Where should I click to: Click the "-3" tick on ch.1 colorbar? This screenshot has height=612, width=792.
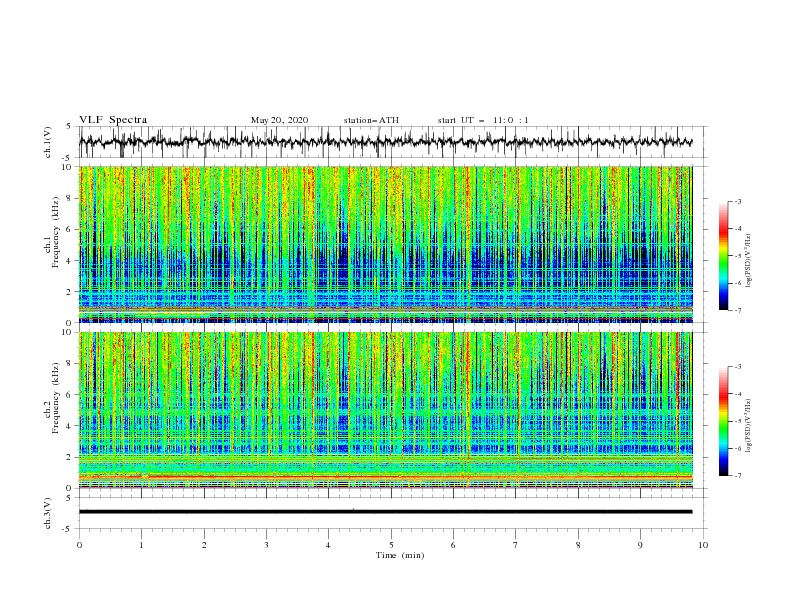[x=738, y=201]
